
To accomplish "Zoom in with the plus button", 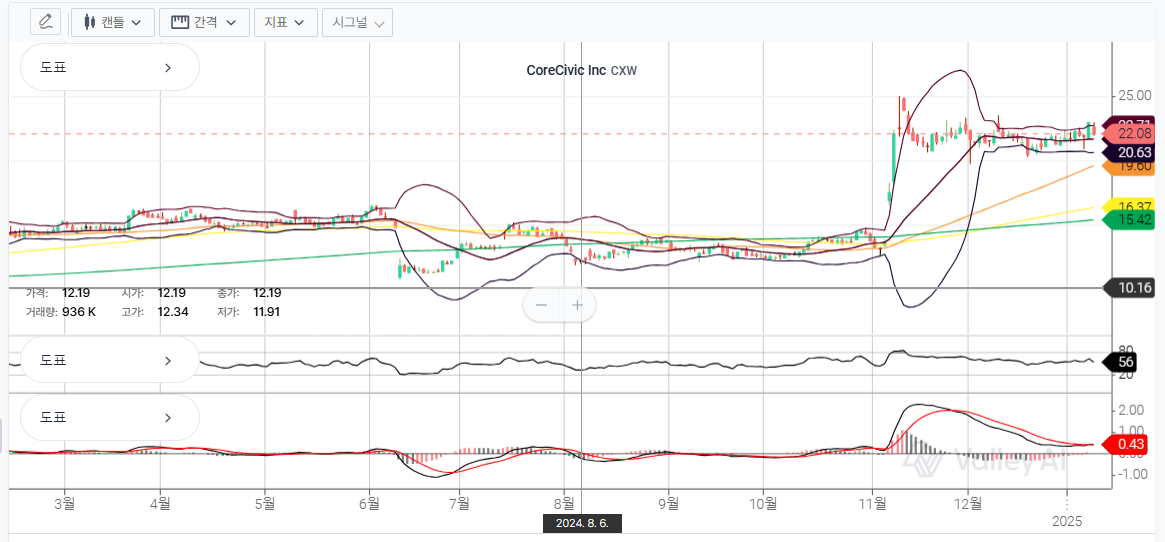I will 577,305.
